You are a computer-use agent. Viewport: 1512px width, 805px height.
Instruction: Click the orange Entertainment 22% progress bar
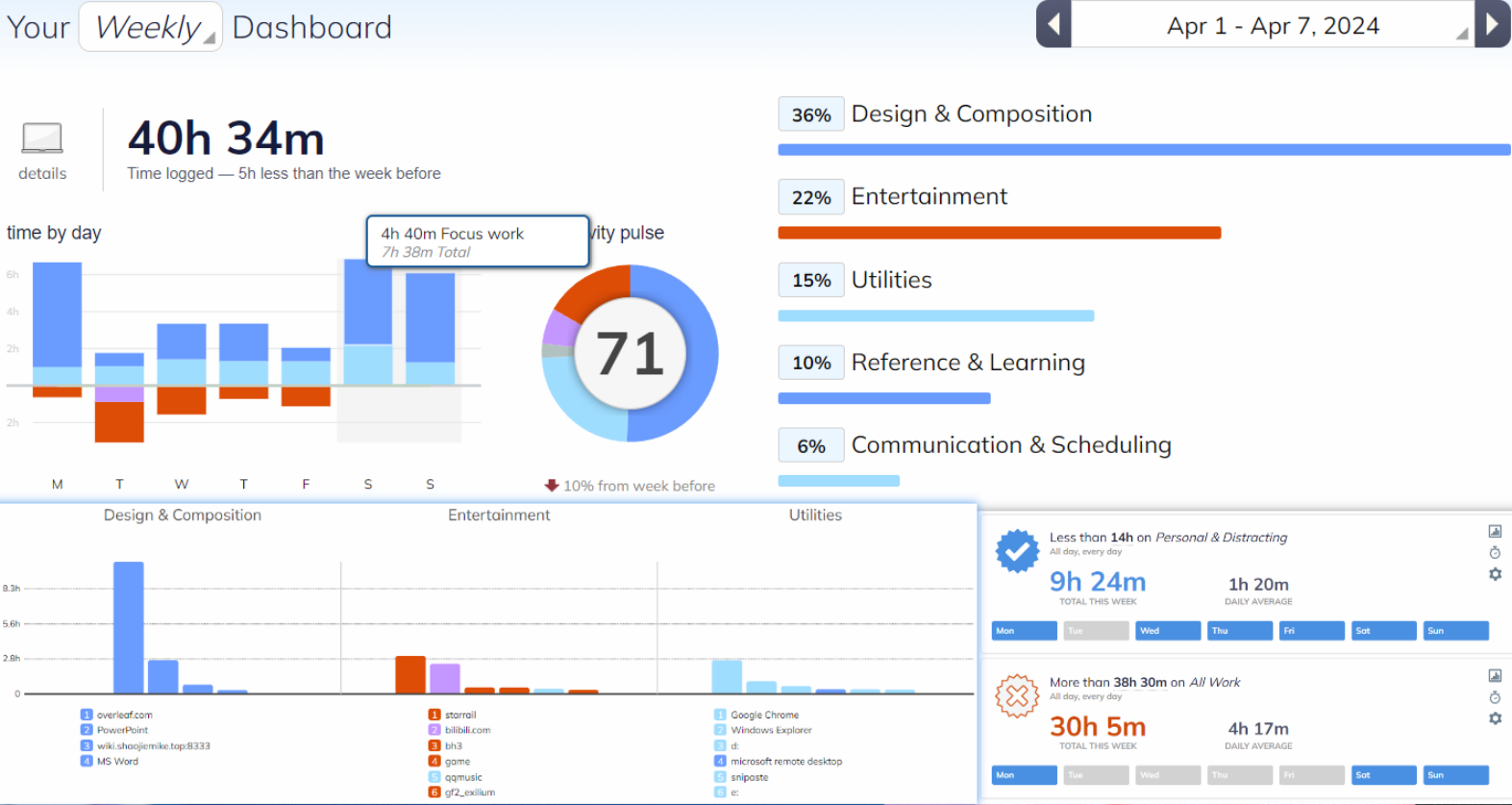[999, 233]
